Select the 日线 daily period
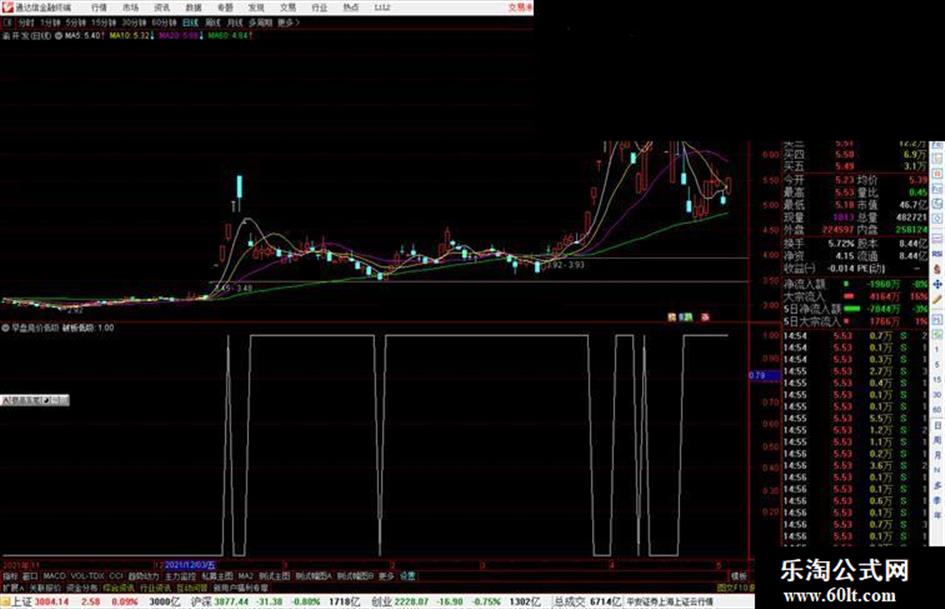This screenshot has width=945, height=609. click(190, 22)
